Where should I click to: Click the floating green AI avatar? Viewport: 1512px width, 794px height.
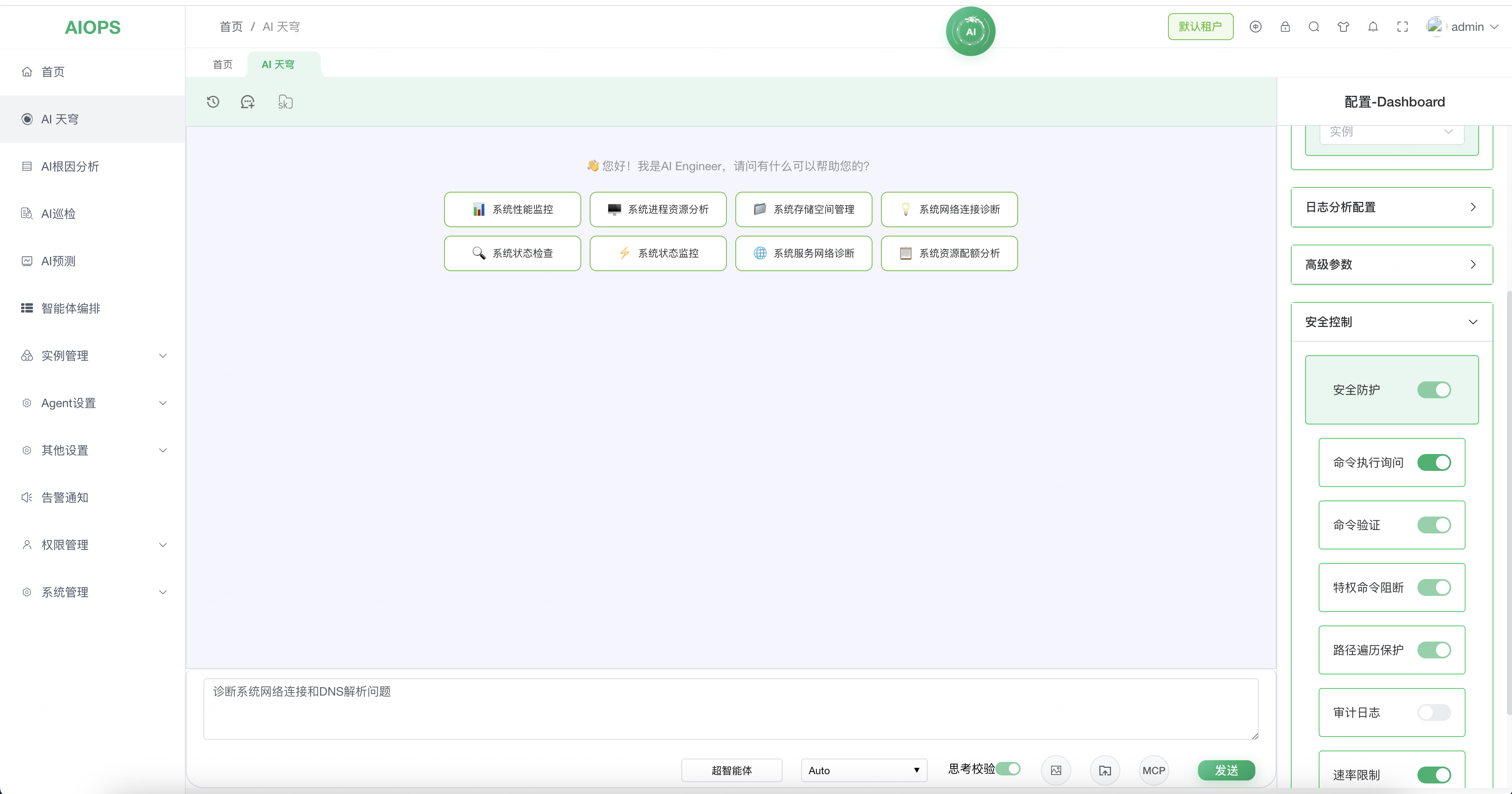click(970, 31)
